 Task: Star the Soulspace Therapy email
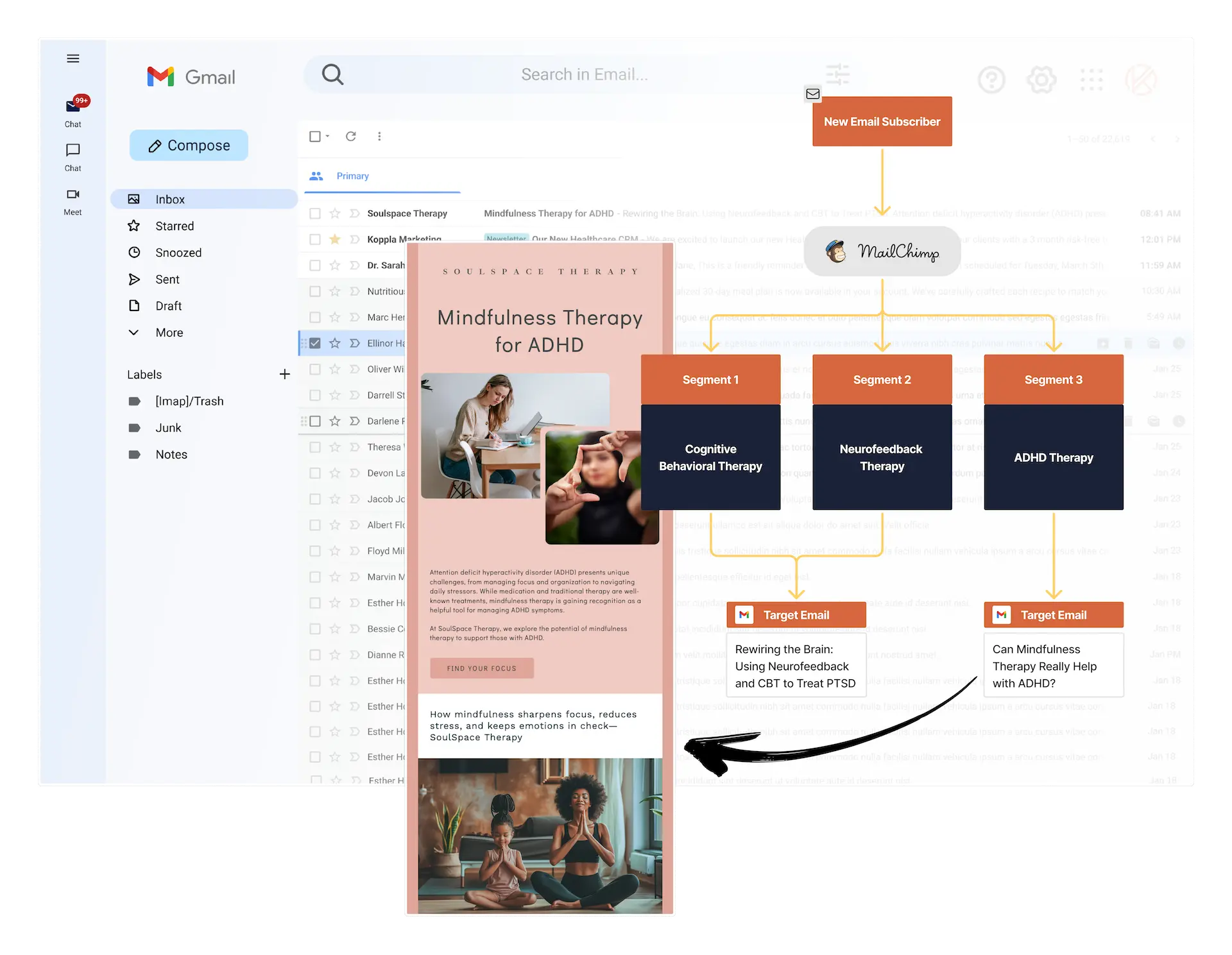335,214
